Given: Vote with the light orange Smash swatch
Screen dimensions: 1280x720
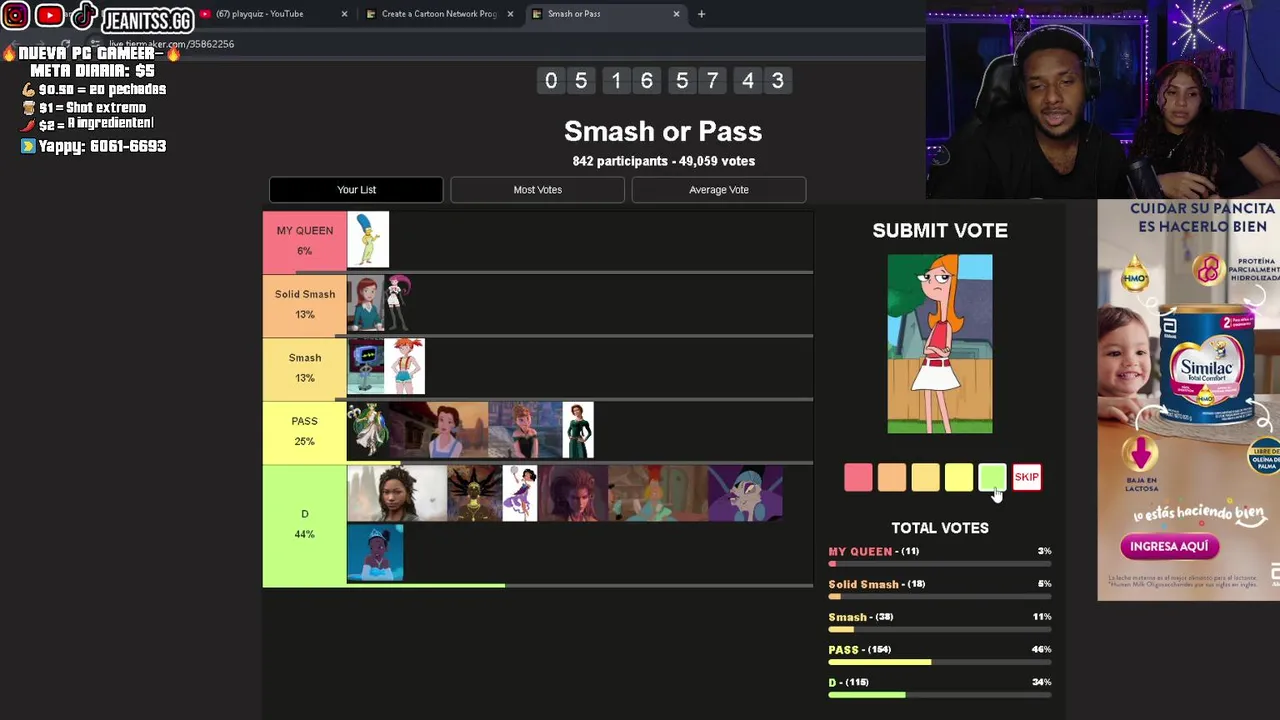Looking at the screenshot, I should pyautogui.click(x=925, y=478).
